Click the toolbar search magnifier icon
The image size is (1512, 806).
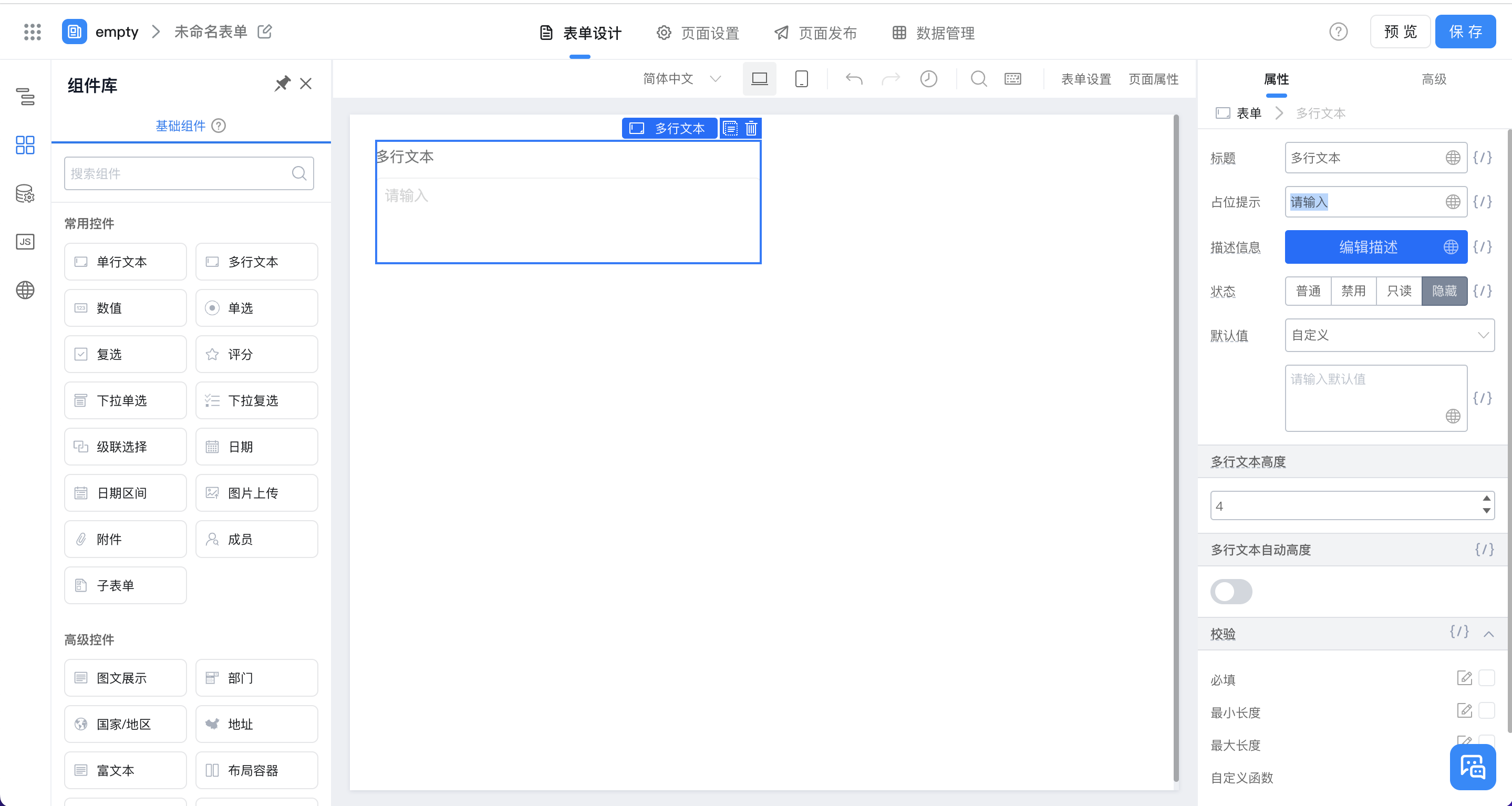click(x=978, y=79)
